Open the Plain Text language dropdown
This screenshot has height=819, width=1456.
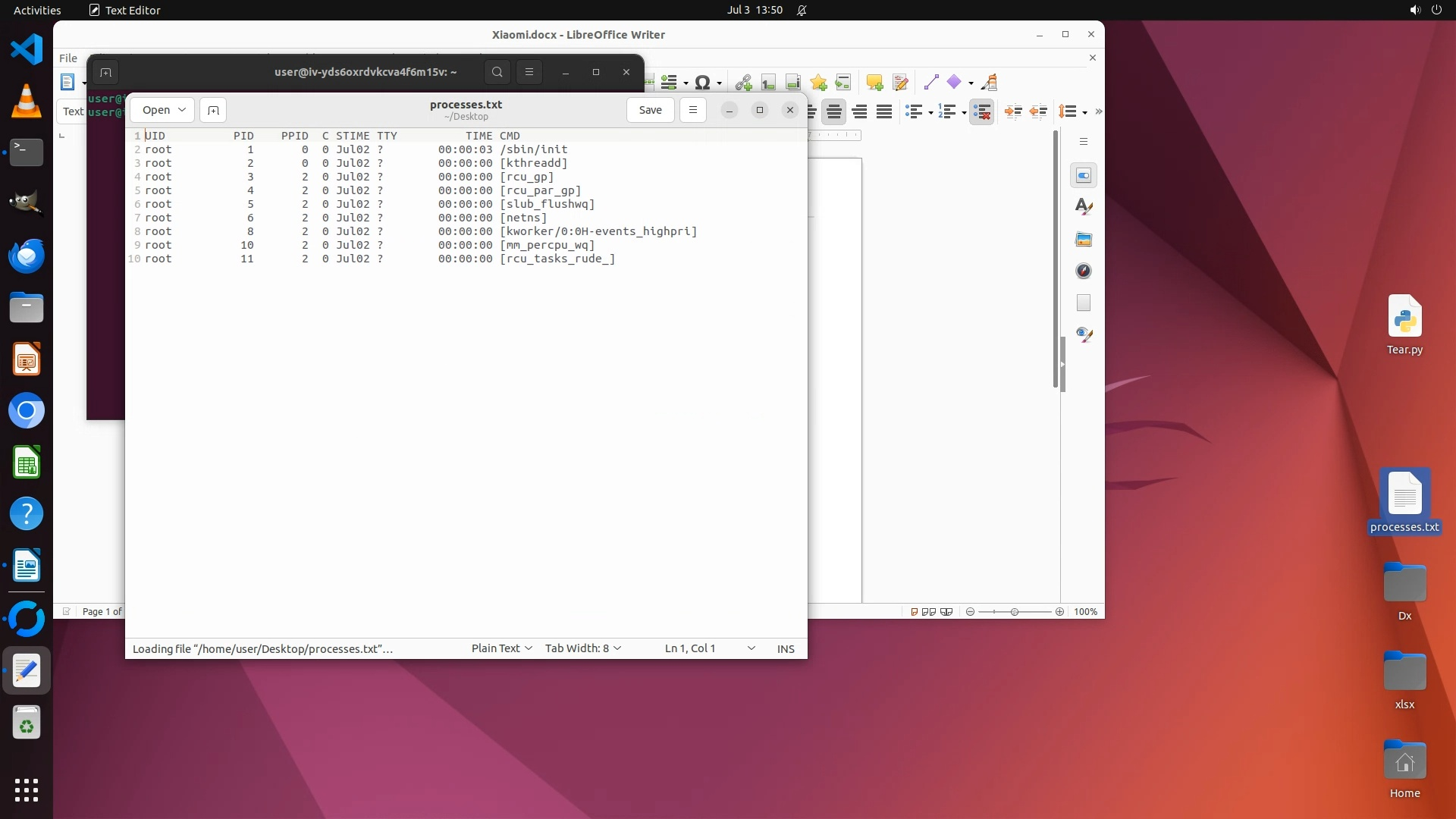coord(501,648)
